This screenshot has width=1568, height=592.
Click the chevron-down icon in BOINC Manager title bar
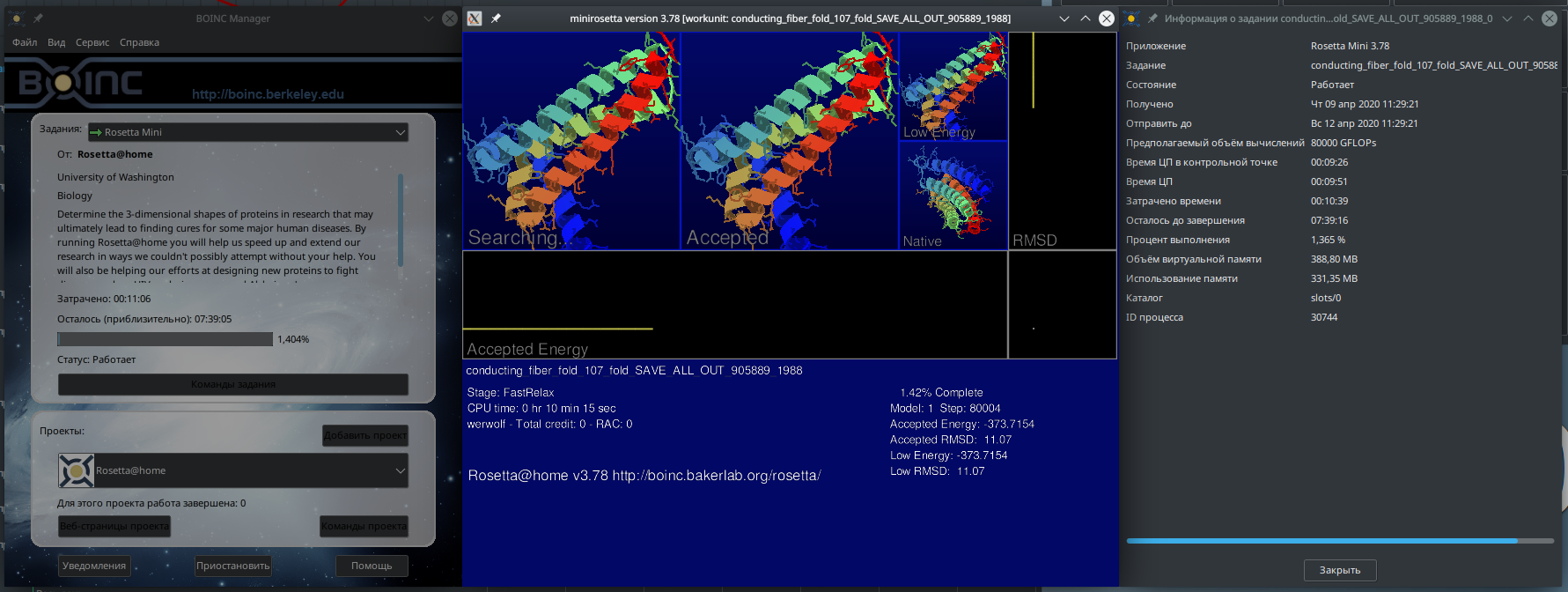pyautogui.click(x=428, y=18)
